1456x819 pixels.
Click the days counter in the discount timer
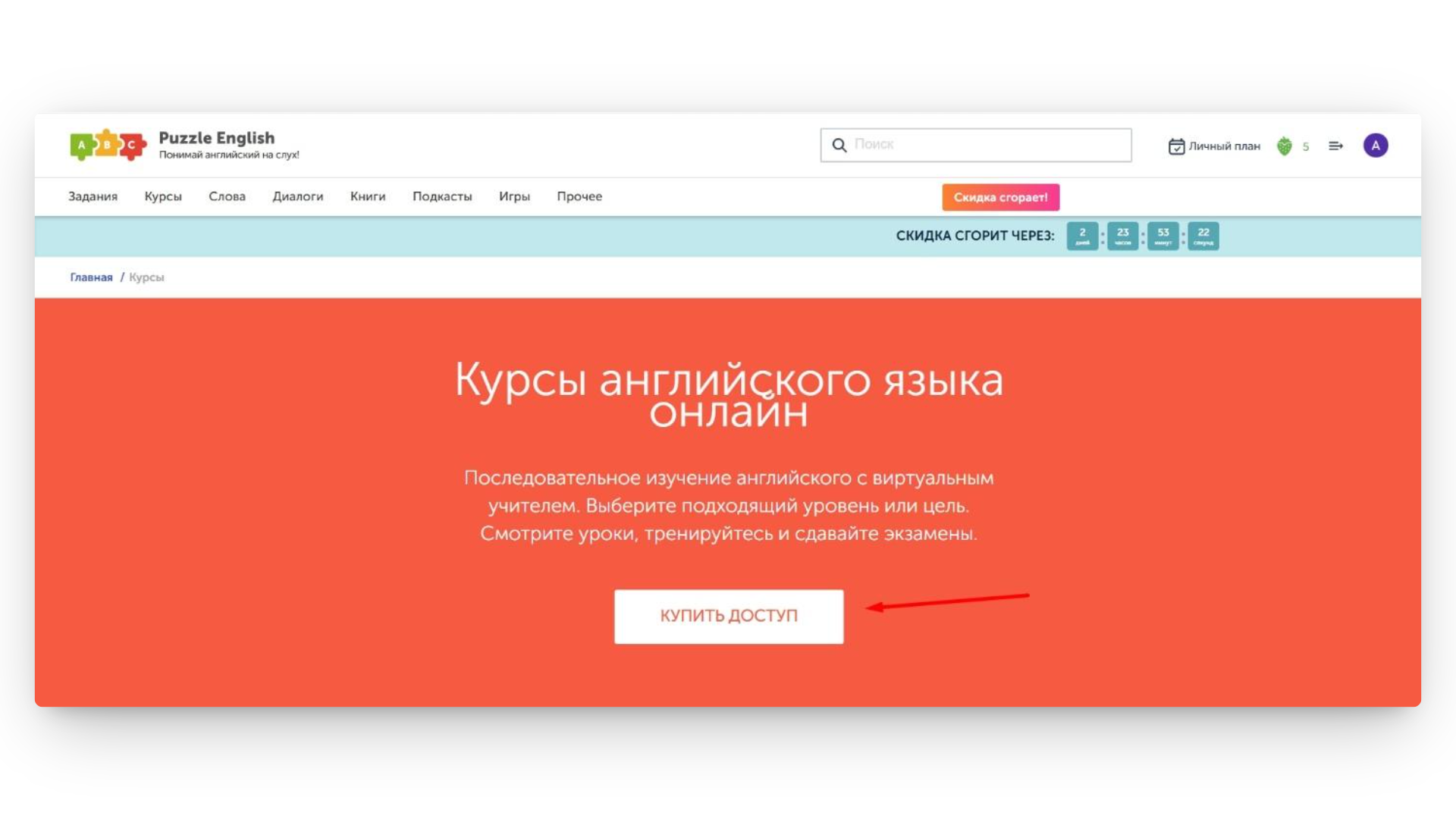pos(1082,236)
